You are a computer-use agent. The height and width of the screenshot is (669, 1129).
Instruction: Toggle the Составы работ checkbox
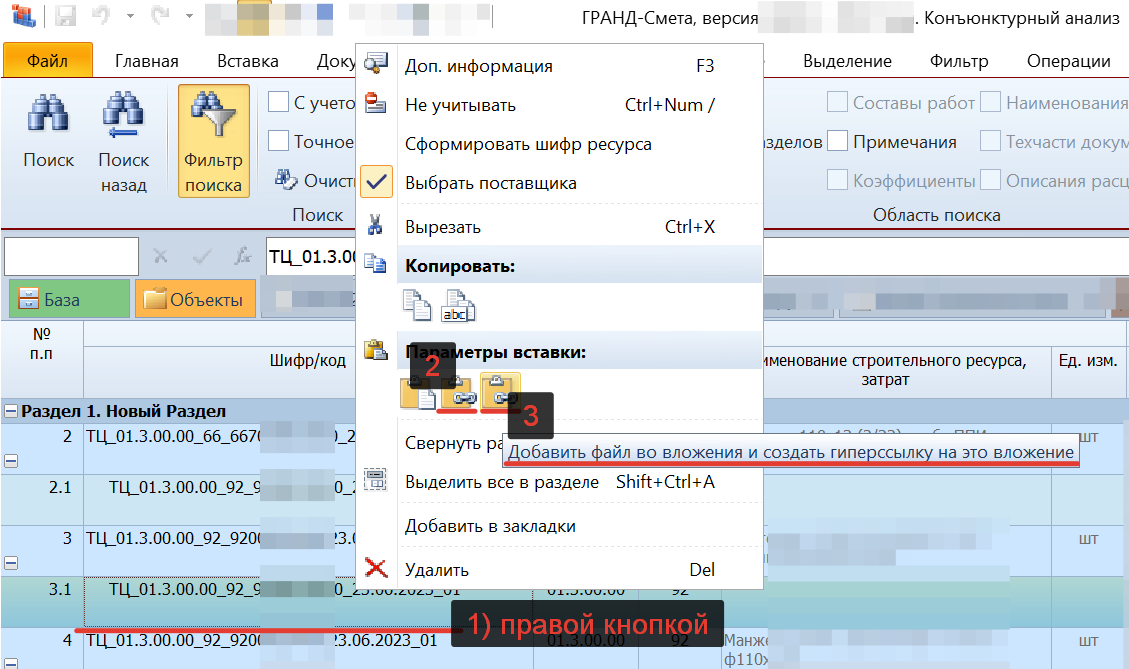(837, 102)
